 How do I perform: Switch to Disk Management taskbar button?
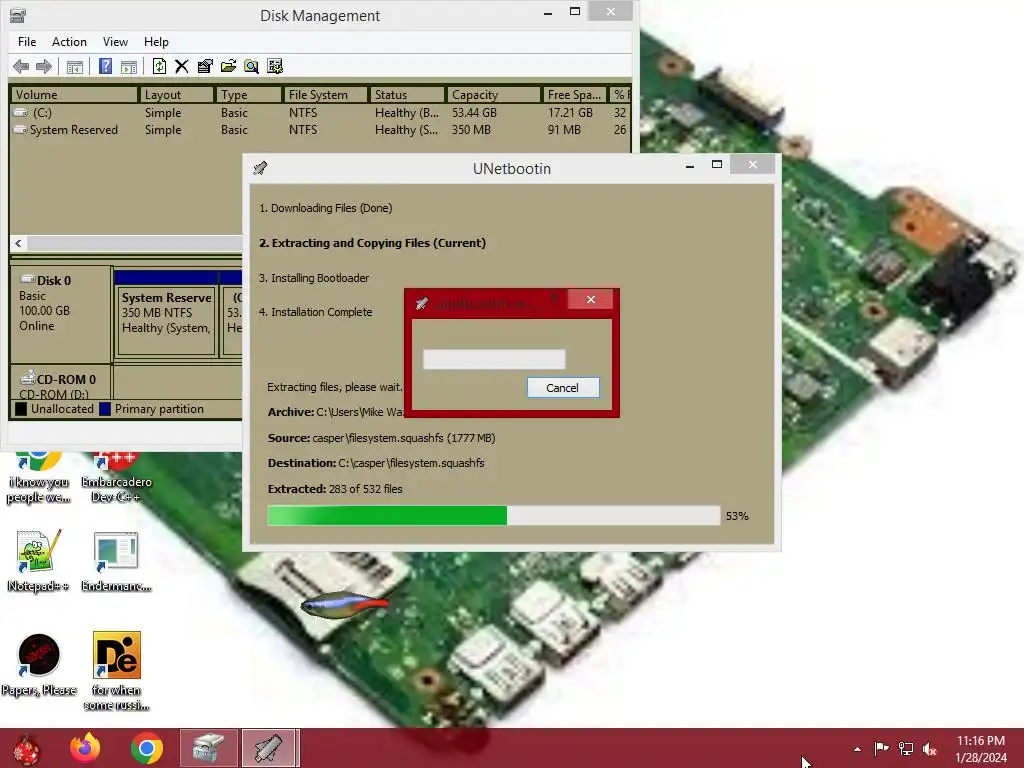(209, 748)
